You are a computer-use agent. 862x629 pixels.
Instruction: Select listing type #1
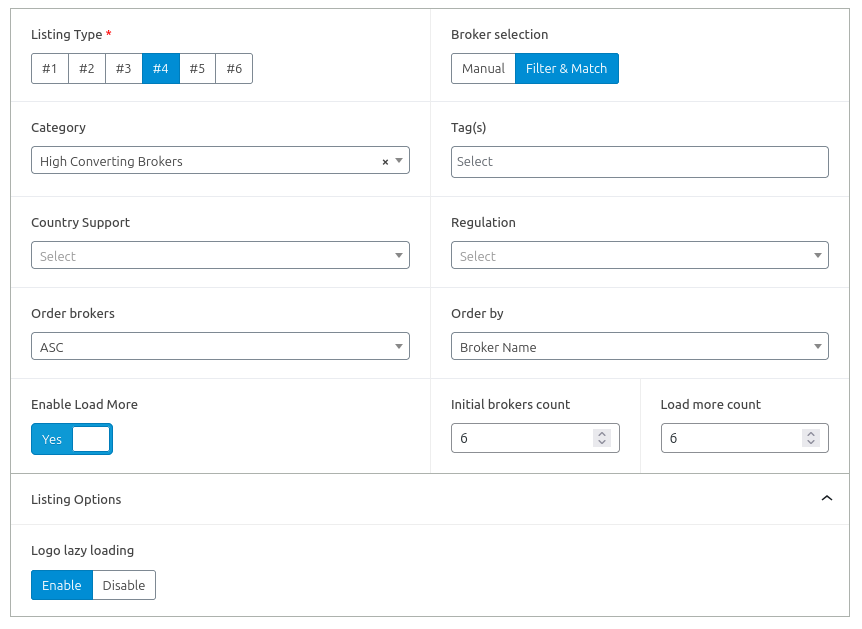click(50, 68)
